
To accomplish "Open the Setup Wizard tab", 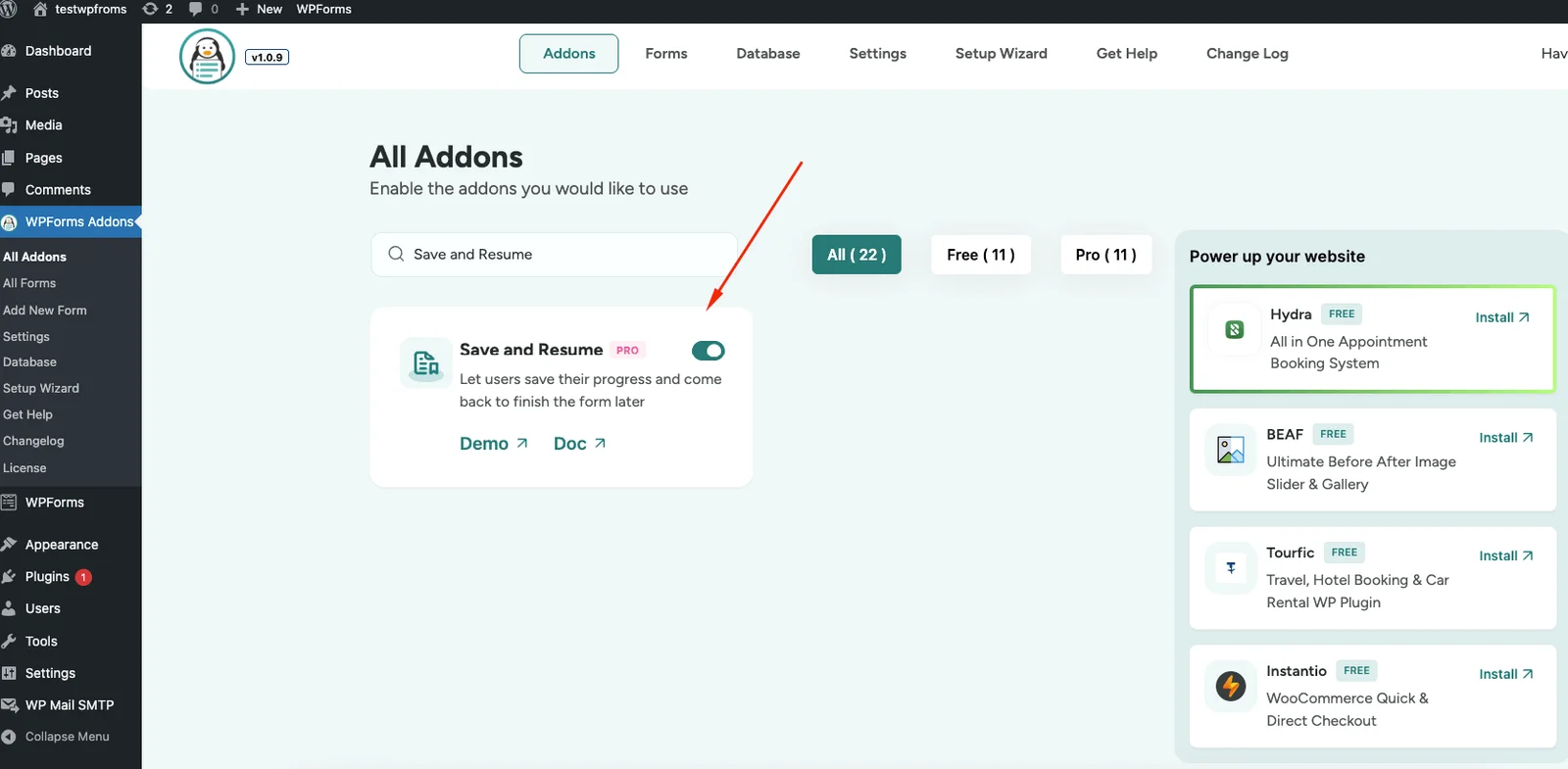I will (1001, 54).
